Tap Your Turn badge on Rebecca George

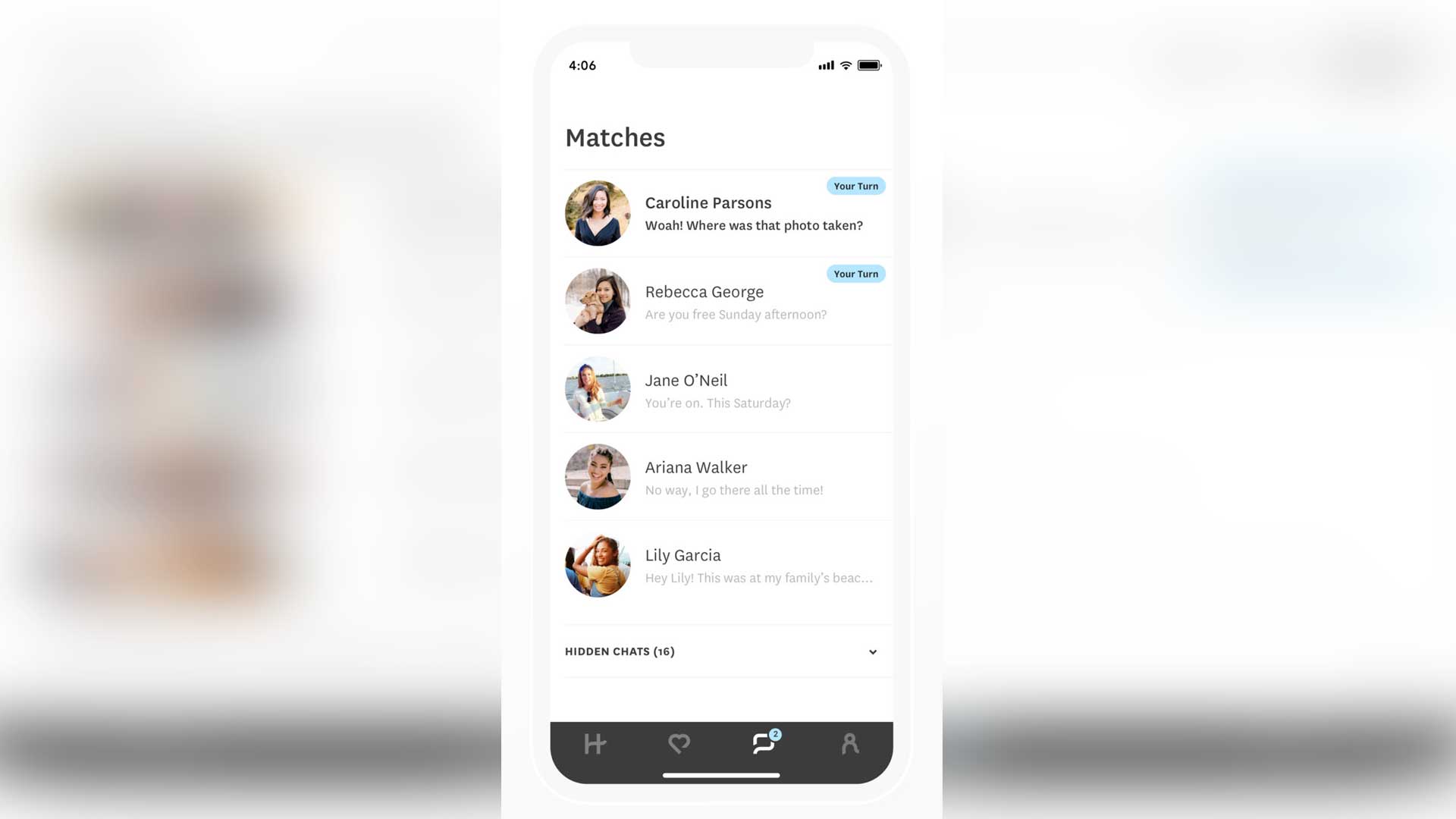(x=855, y=274)
